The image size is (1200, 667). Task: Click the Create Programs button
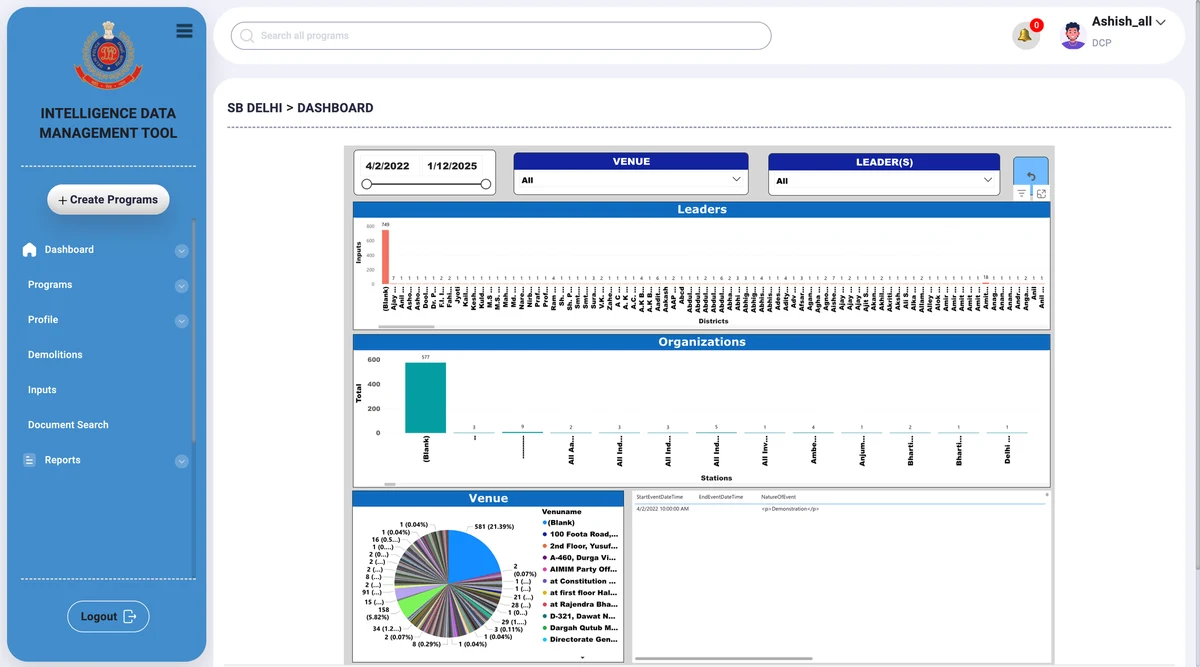point(108,200)
